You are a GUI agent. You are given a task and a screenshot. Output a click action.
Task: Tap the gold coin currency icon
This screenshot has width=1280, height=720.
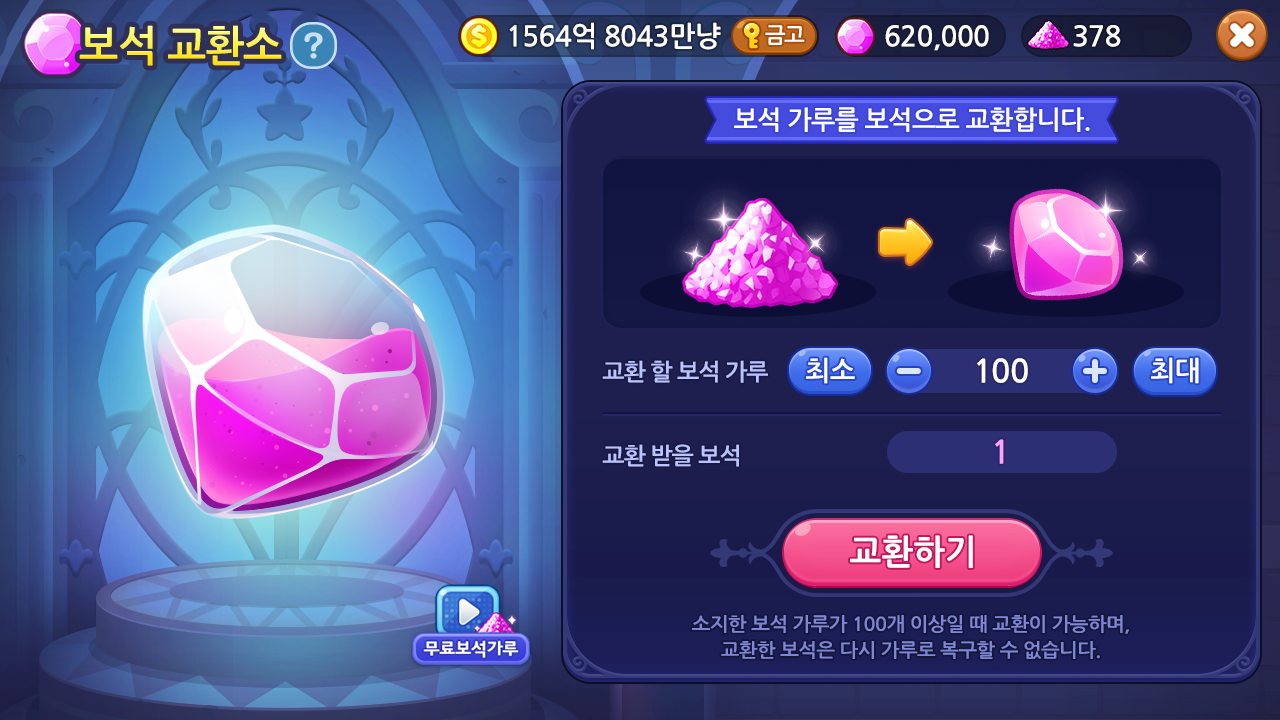coord(479,36)
